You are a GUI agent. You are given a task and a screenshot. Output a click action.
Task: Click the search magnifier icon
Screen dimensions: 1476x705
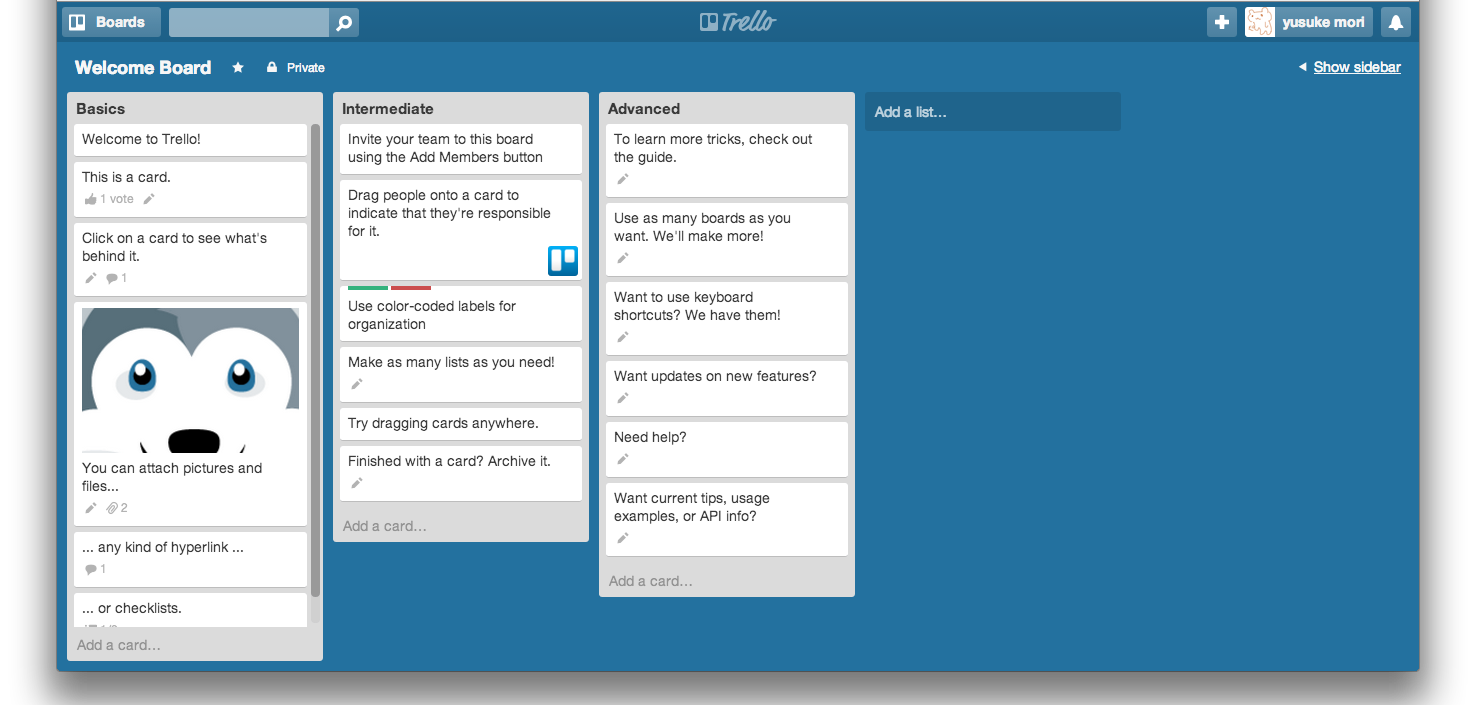click(x=344, y=23)
